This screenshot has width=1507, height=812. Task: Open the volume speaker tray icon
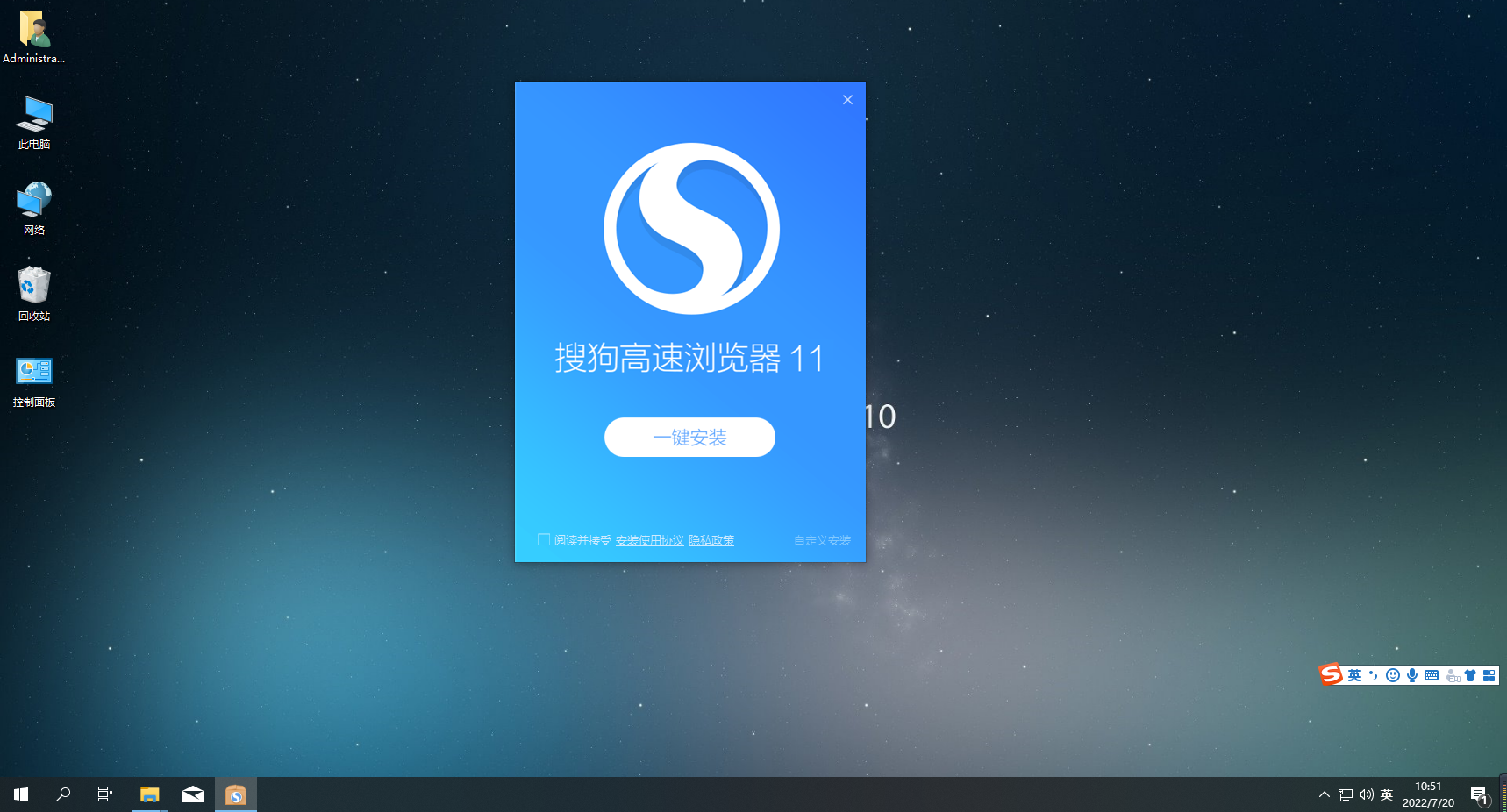coord(1366,794)
